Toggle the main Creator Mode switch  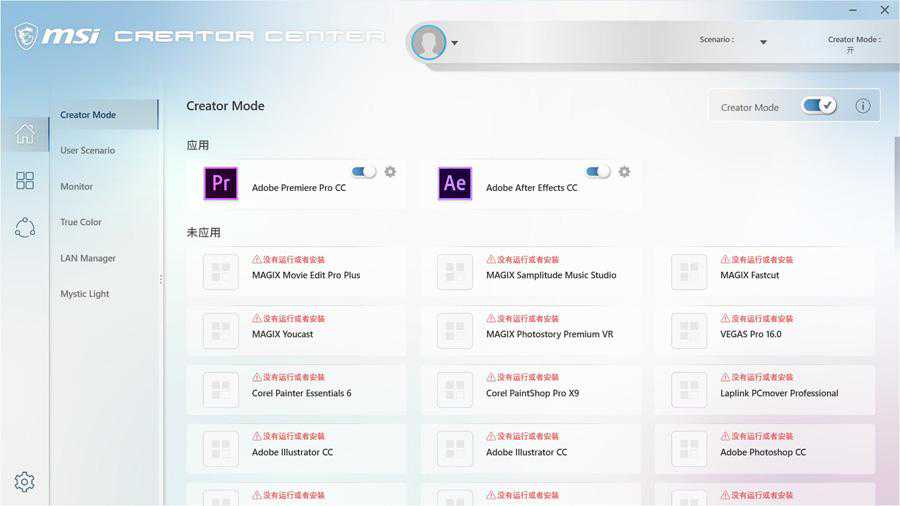pos(819,106)
